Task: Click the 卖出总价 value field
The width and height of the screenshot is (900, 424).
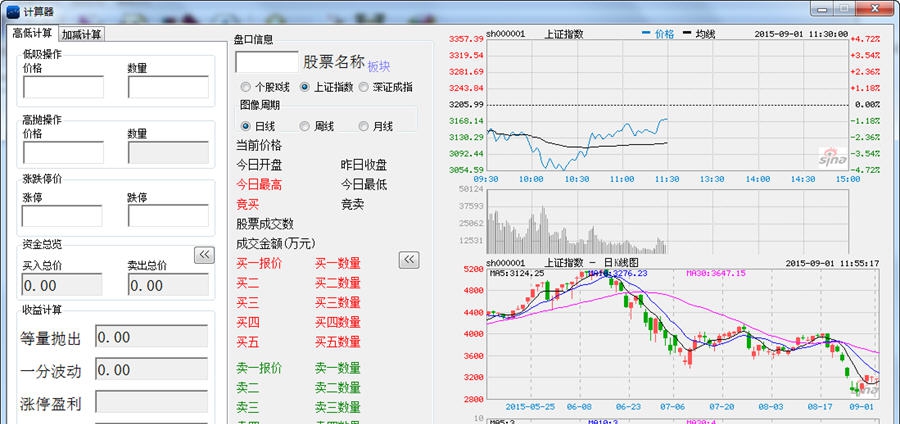Action: point(168,285)
